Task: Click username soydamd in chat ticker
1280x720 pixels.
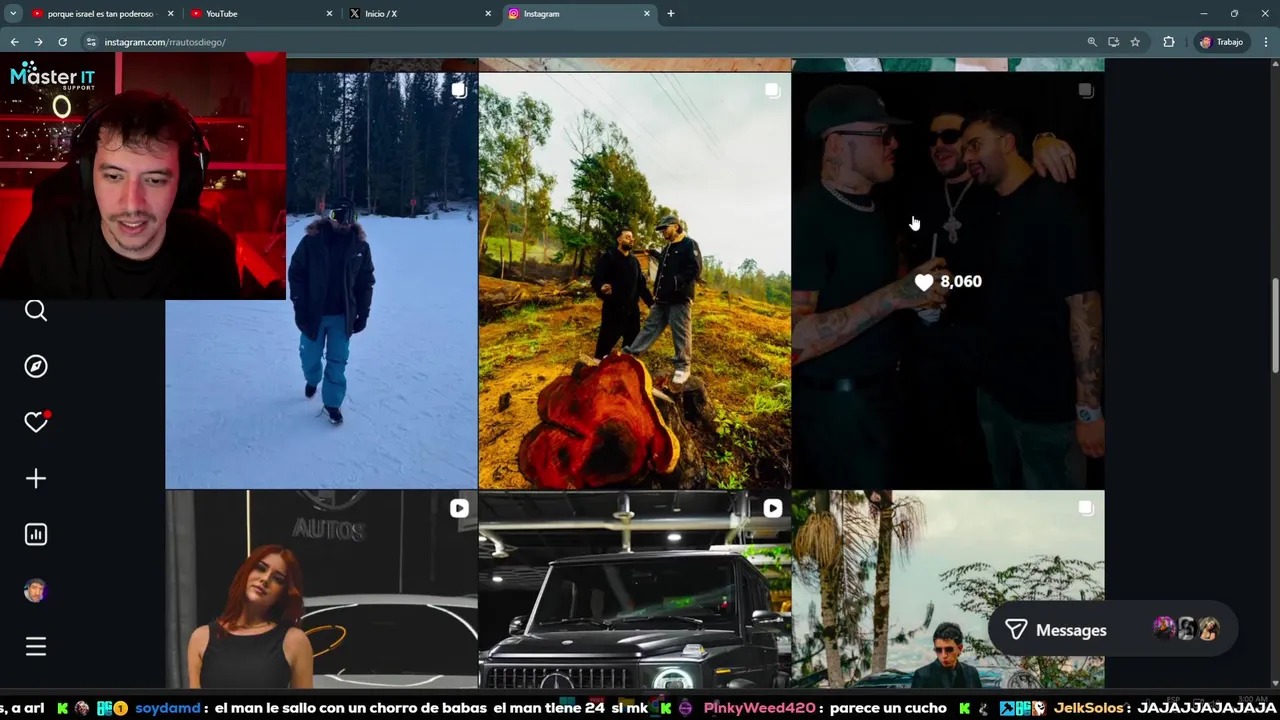Action: 168,708
